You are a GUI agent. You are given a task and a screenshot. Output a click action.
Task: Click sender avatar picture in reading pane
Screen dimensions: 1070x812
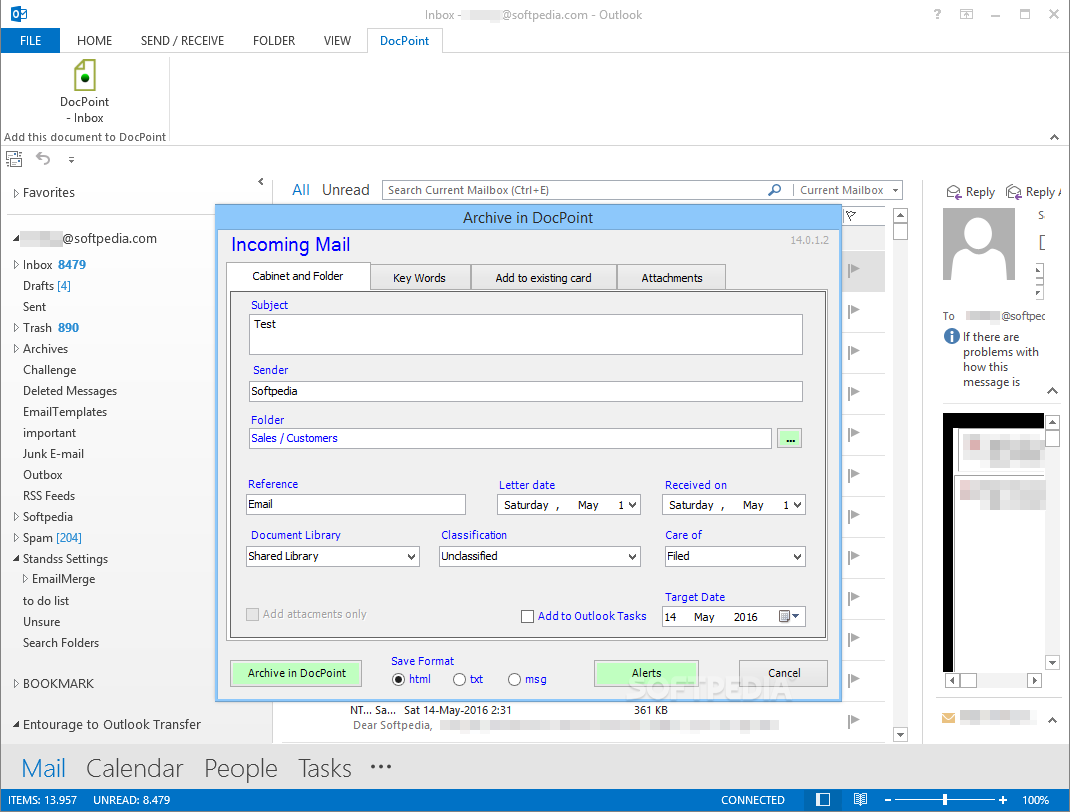[979, 244]
